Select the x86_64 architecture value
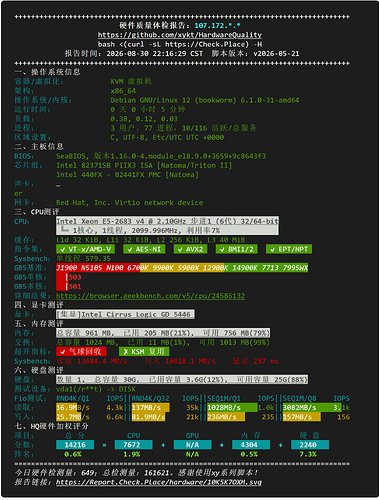Screen dimensions: 379x500 pyautogui.click(x=123, y=91)
